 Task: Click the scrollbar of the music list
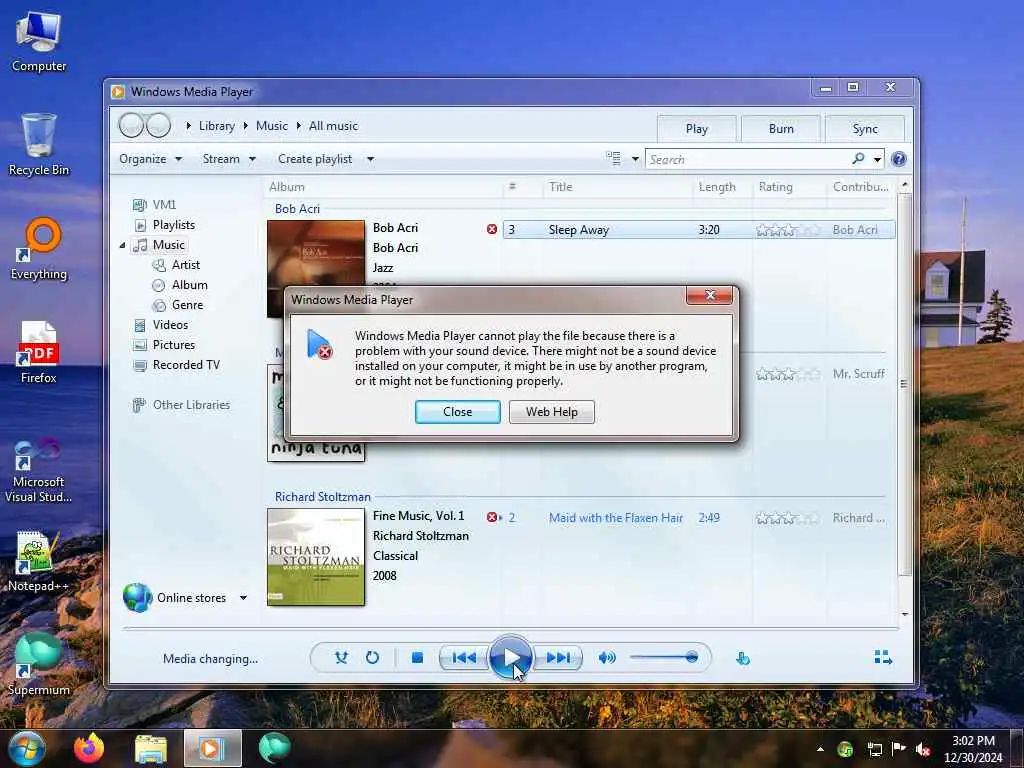(x=904, y=385)
